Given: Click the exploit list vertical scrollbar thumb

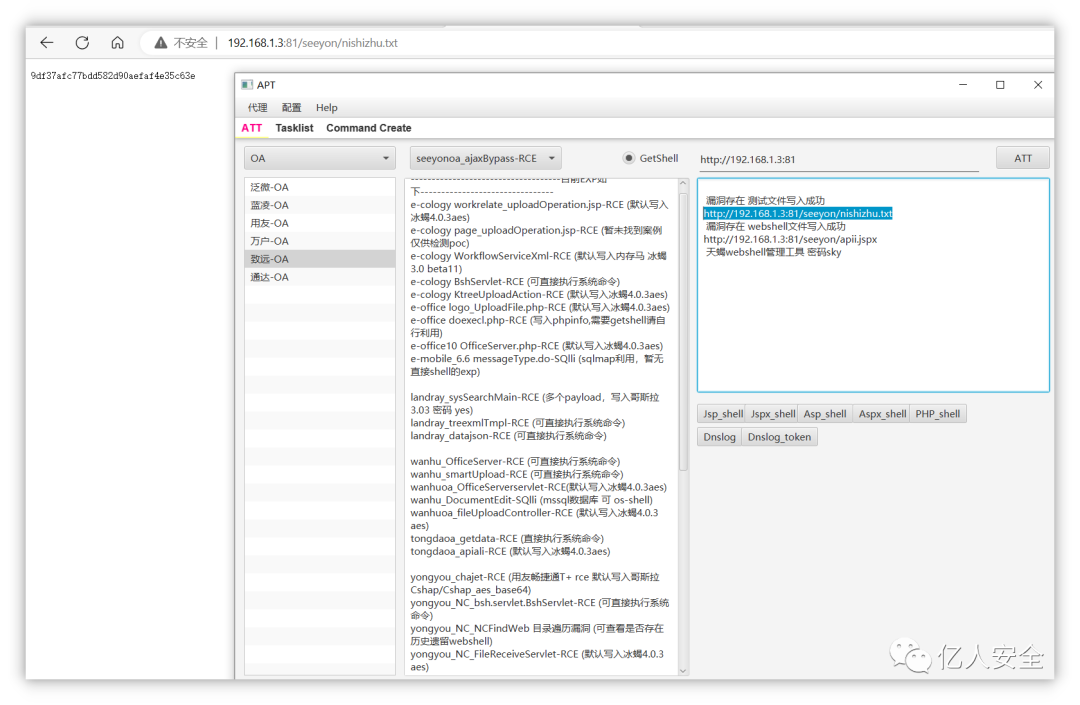Looking at the screenshot, I should (x=683, y=330).
